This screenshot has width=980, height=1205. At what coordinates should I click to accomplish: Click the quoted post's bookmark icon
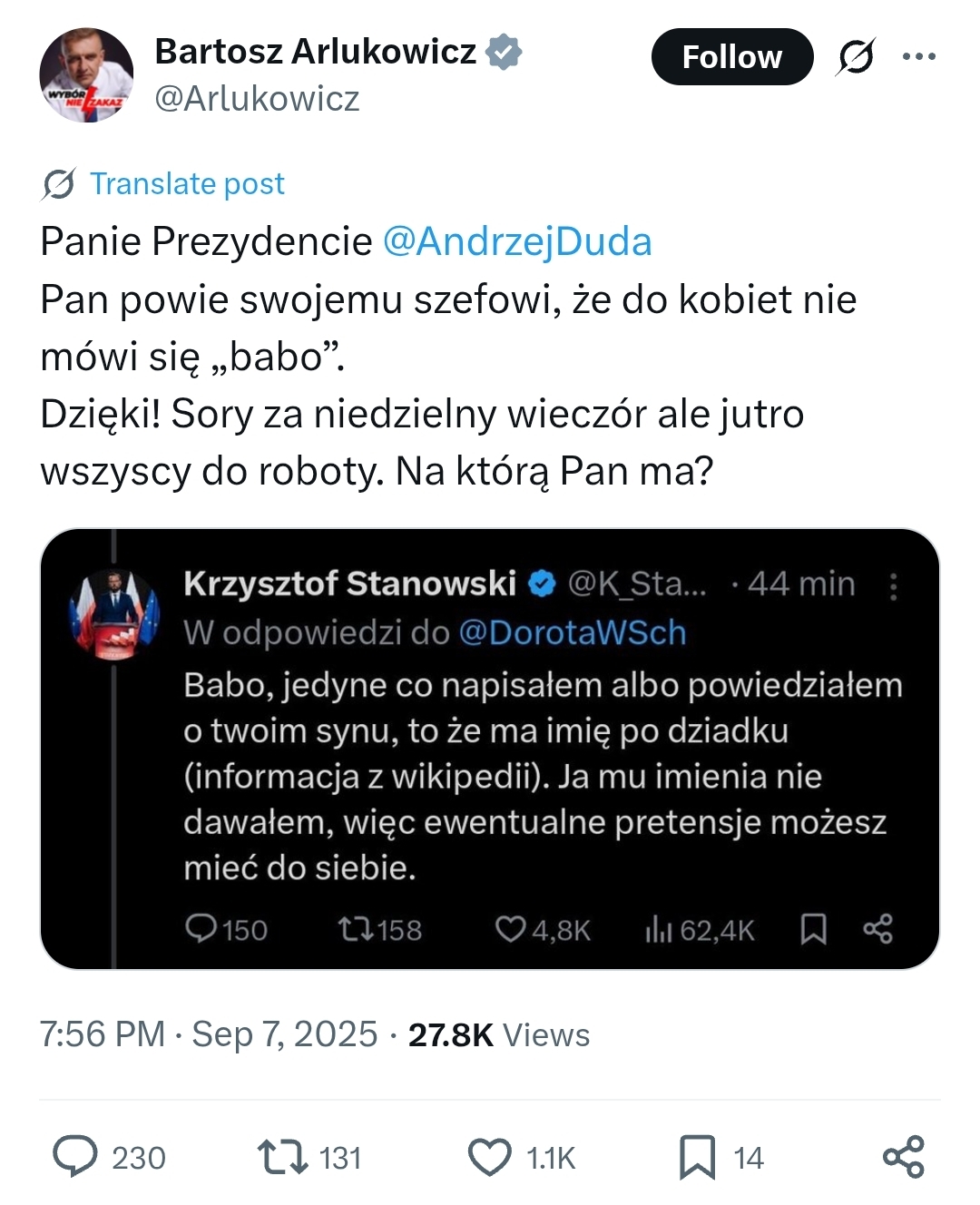pos(813,928)
